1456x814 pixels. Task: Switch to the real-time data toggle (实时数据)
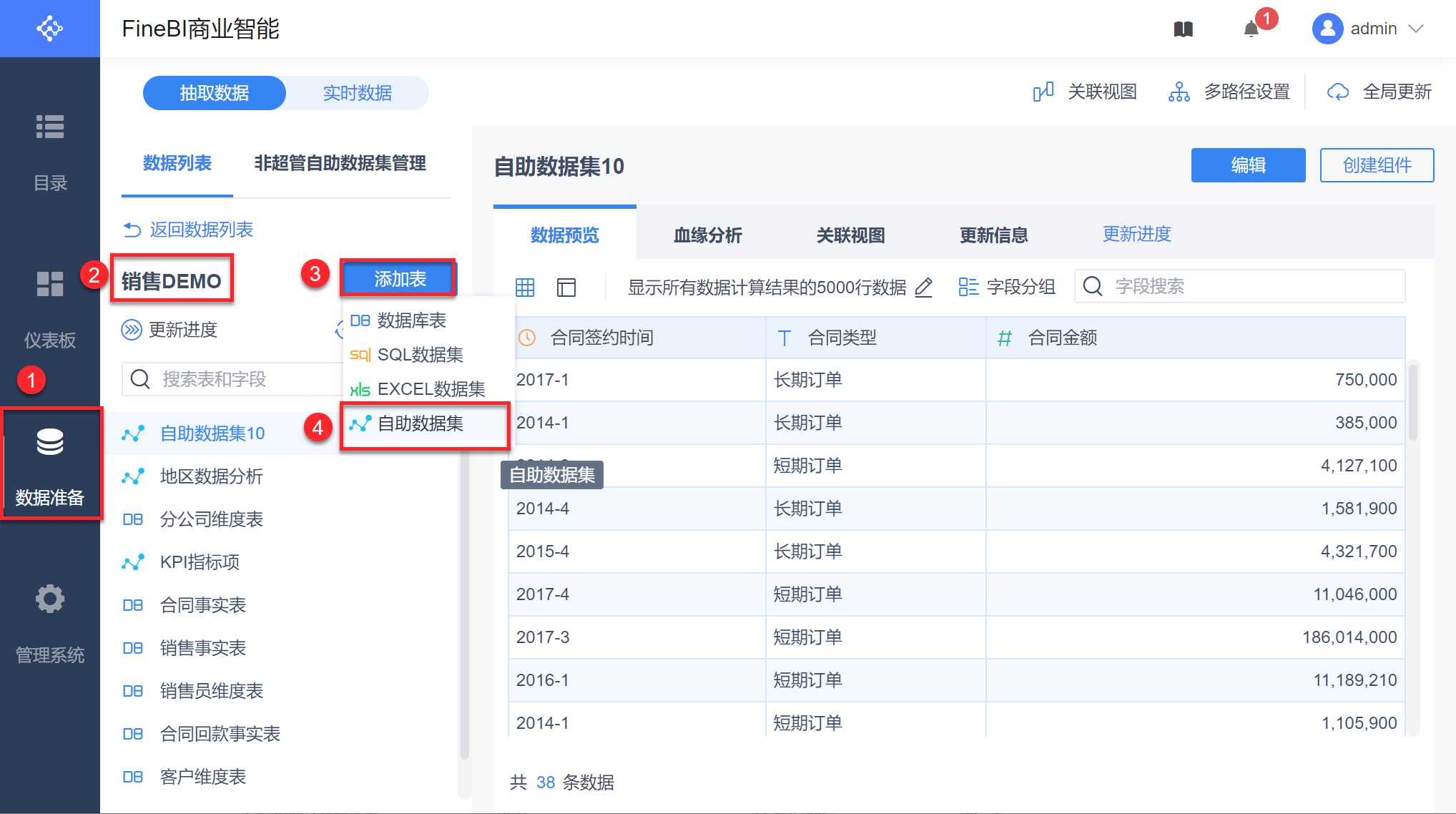(357, 93)
